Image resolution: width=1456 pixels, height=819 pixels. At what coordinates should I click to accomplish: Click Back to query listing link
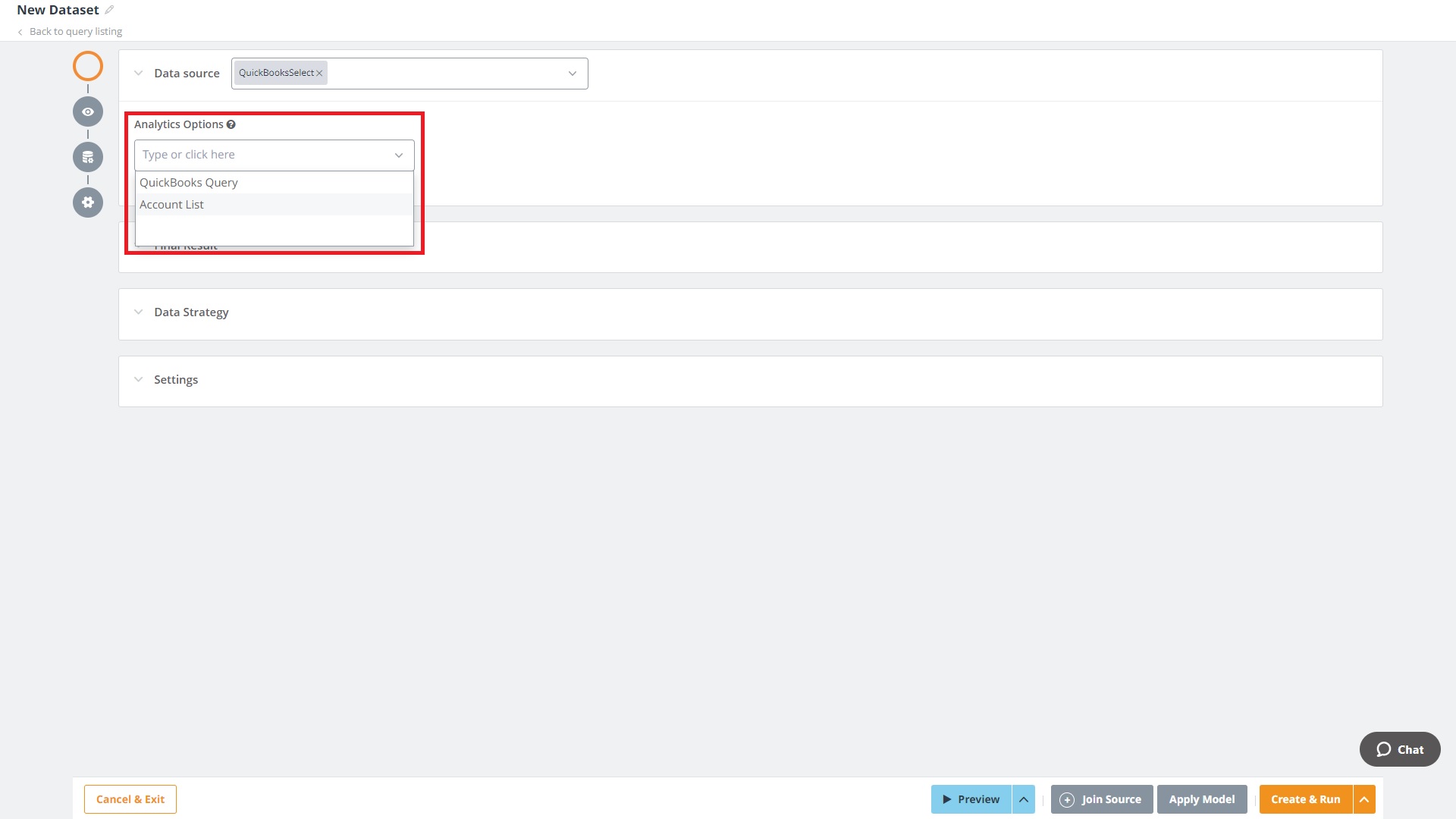click(x=75, y=32)
